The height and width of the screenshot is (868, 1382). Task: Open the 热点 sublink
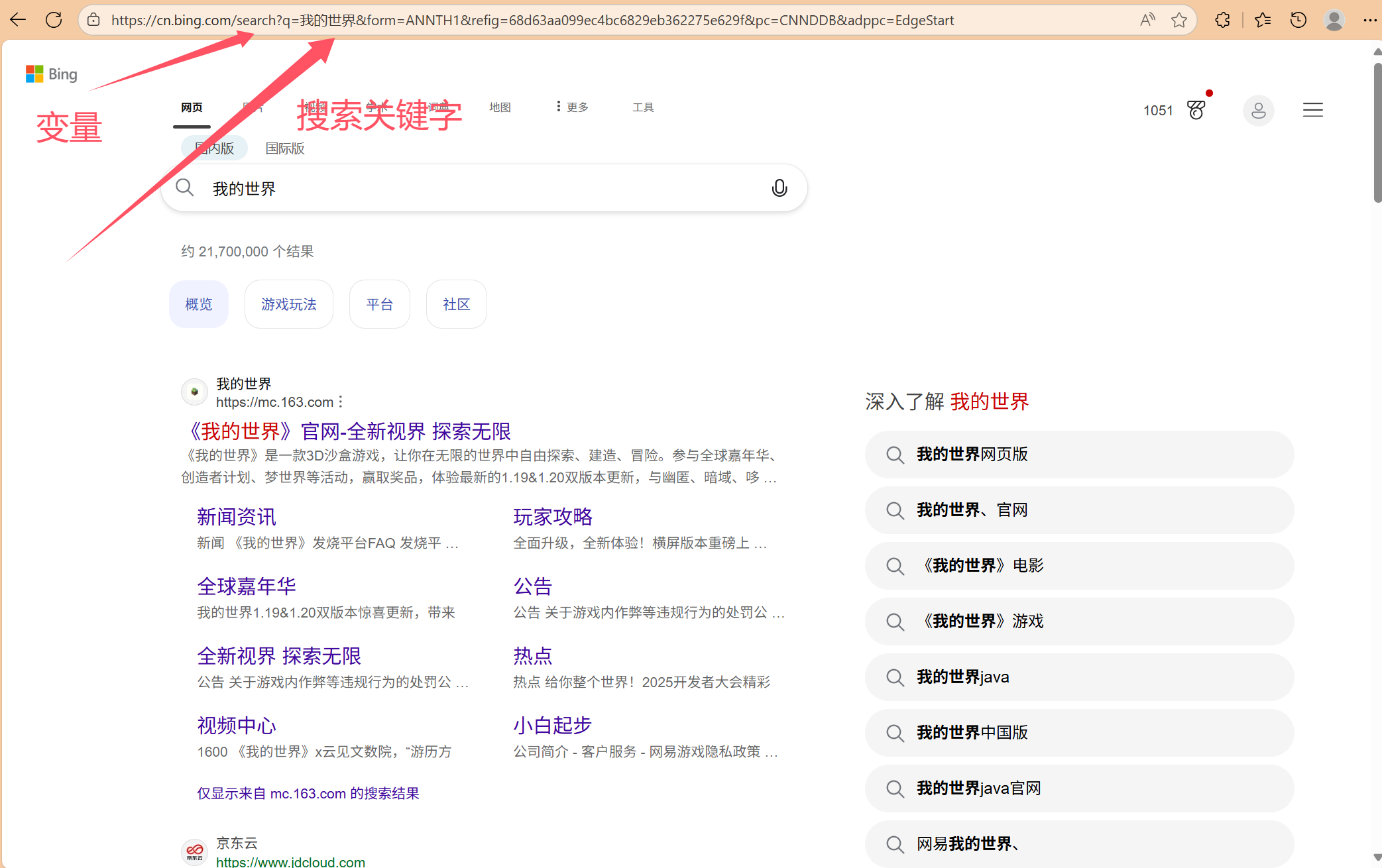[x=533, y=656]
